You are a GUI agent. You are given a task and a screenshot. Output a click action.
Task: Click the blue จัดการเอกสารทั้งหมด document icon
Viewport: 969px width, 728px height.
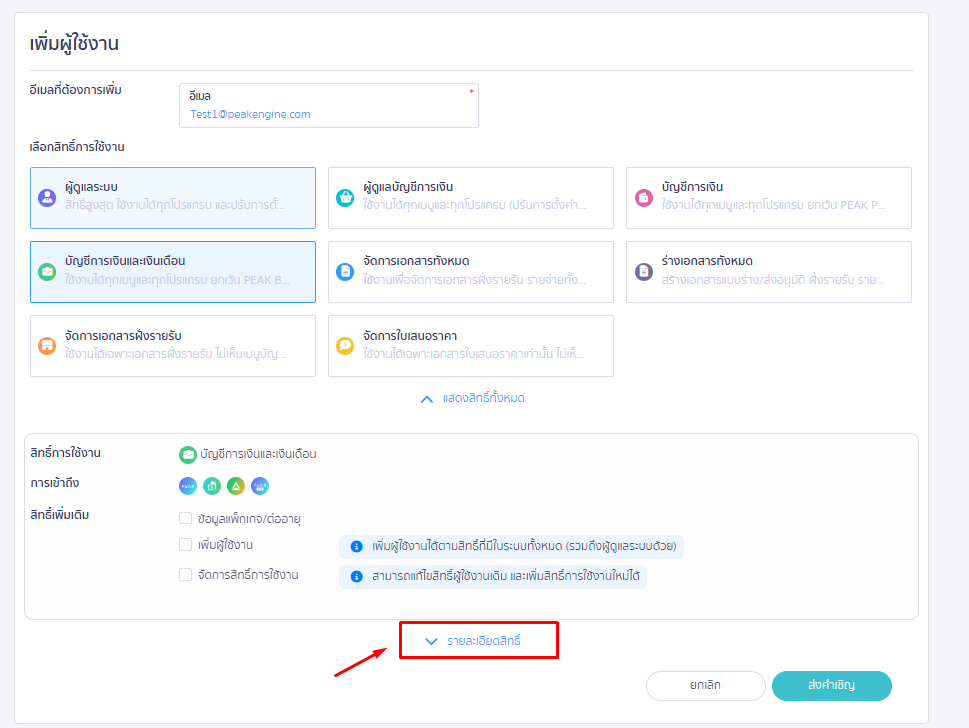click(x=344, y=271)
